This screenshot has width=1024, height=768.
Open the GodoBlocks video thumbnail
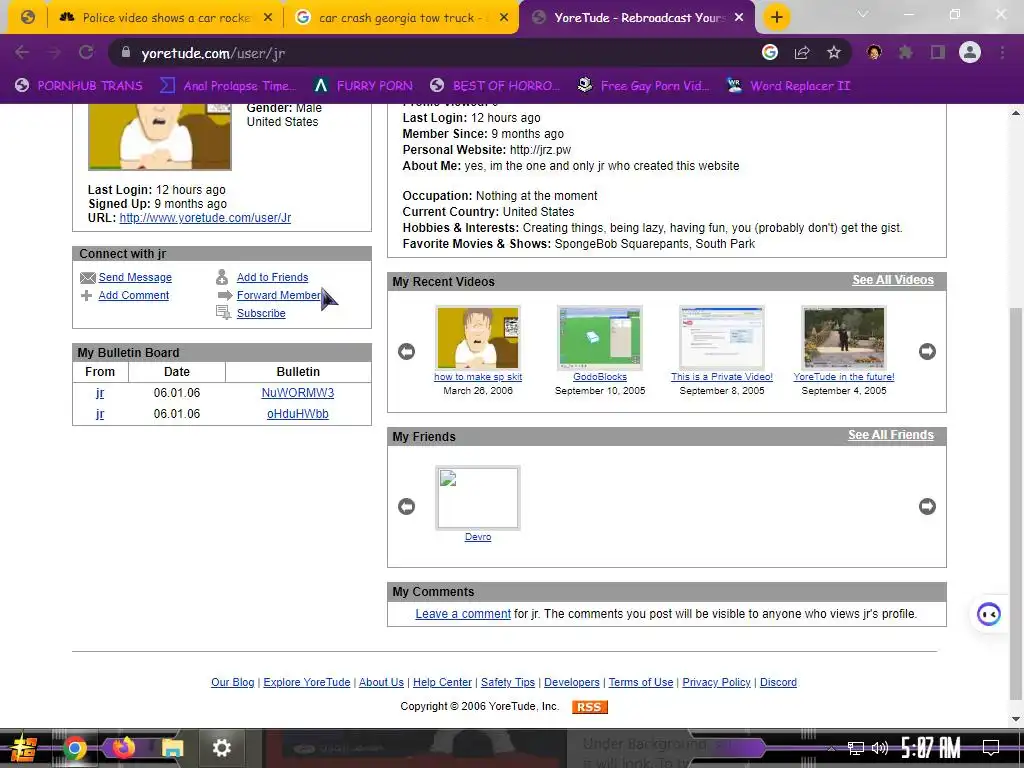pos(600,338)
